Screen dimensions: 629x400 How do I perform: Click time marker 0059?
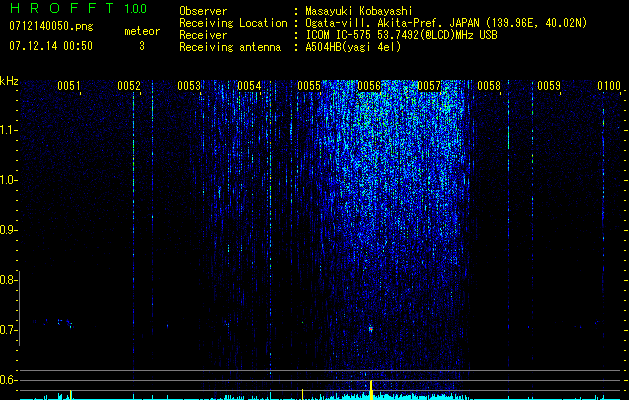(x=549, y=86)
